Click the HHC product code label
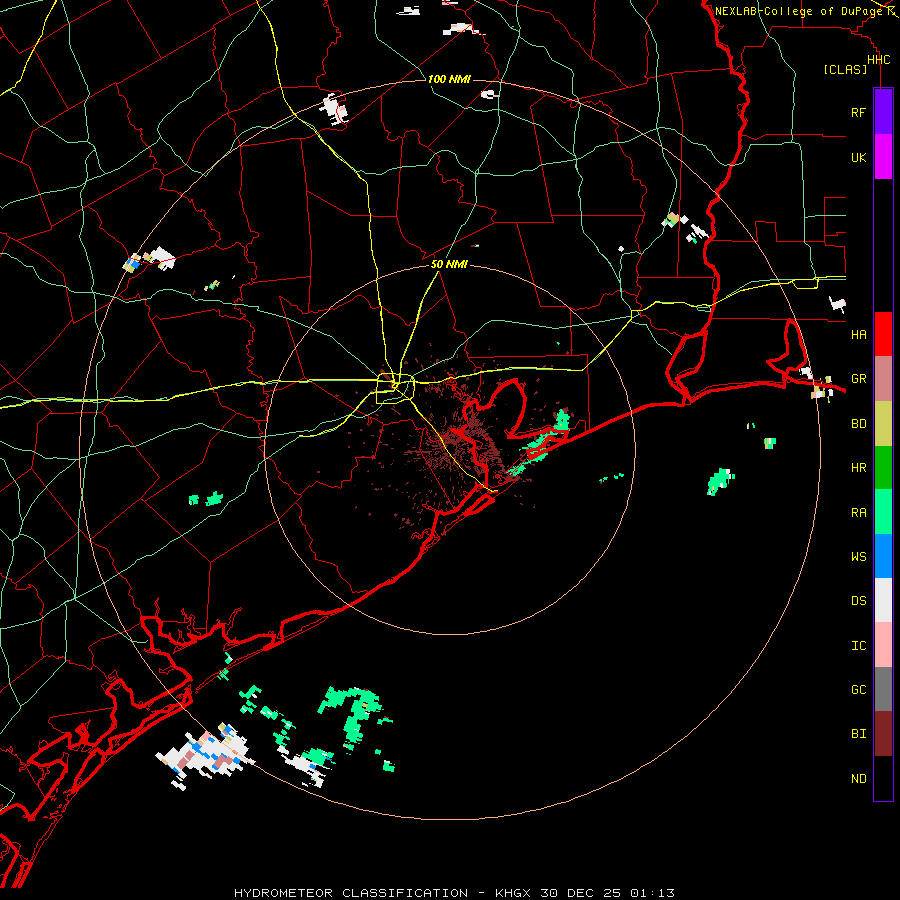Image resolution: width=900 pixels, height=900 pixels. [x=878, y=60]
